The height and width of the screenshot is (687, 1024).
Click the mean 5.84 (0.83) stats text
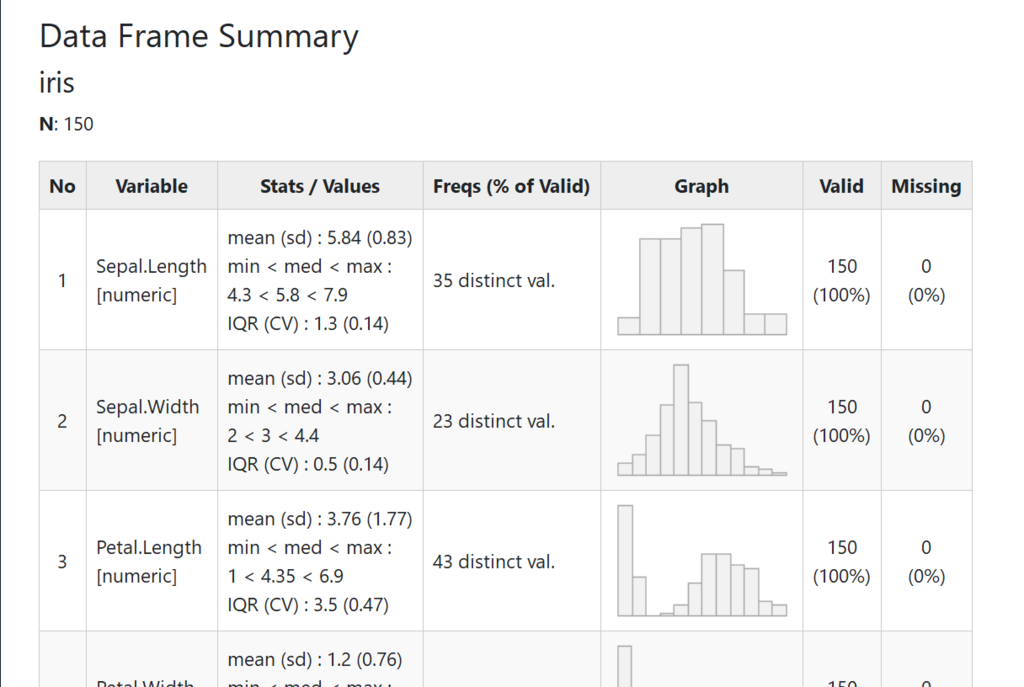pos(320,238)
